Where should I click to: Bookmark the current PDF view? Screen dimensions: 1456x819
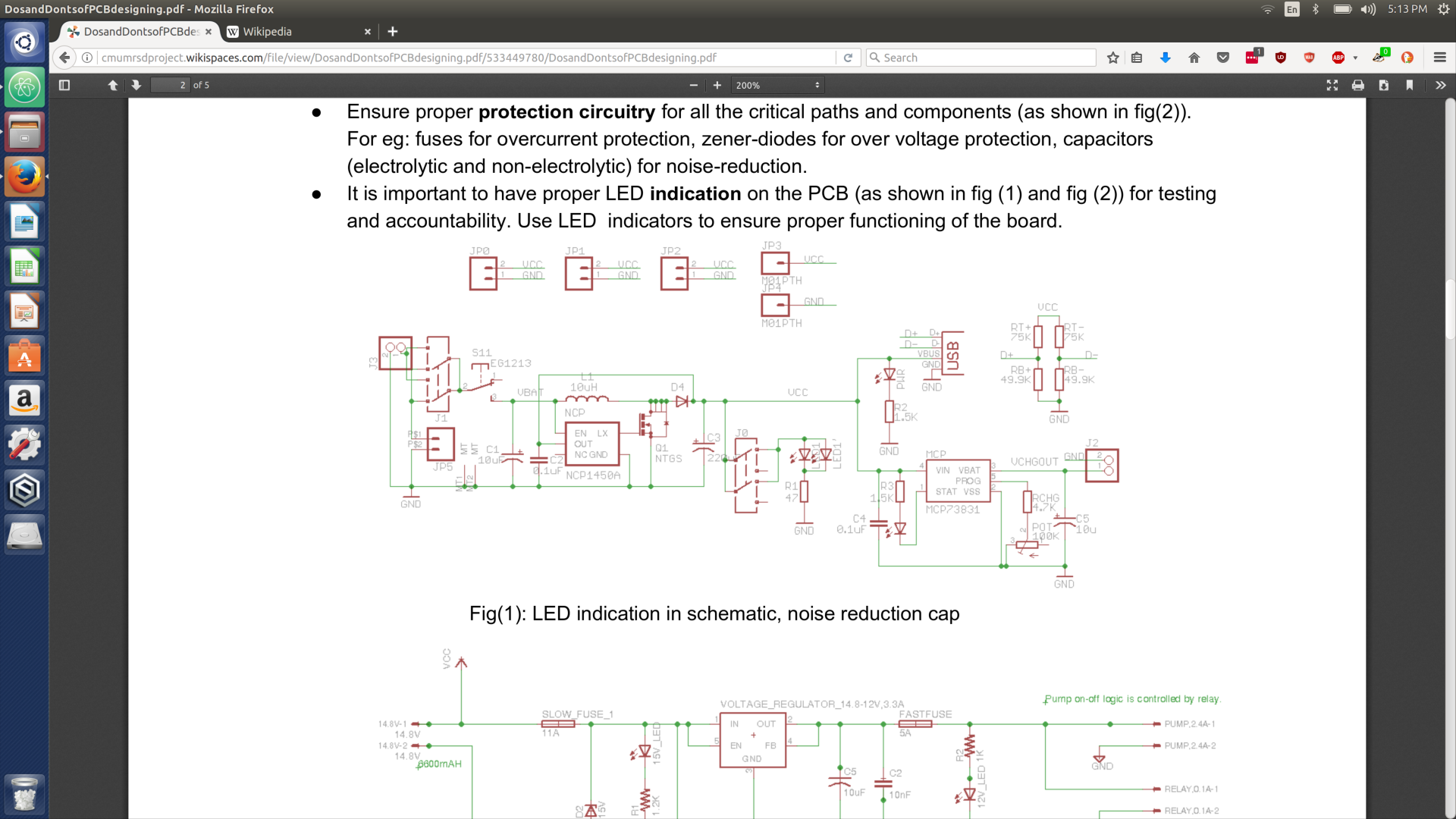tap(1410, 85)
